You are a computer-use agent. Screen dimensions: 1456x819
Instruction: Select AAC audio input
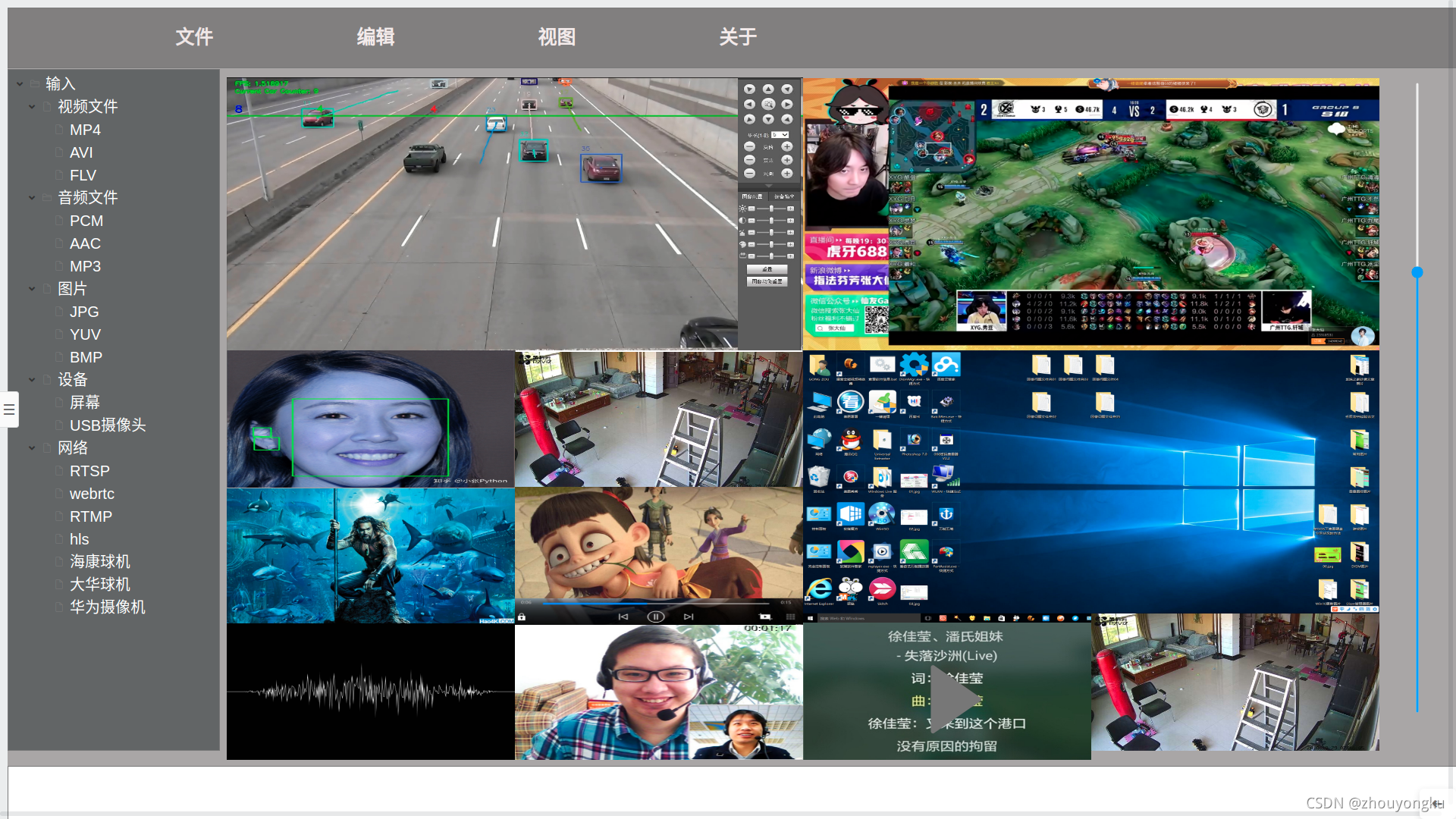click(85, 243)
